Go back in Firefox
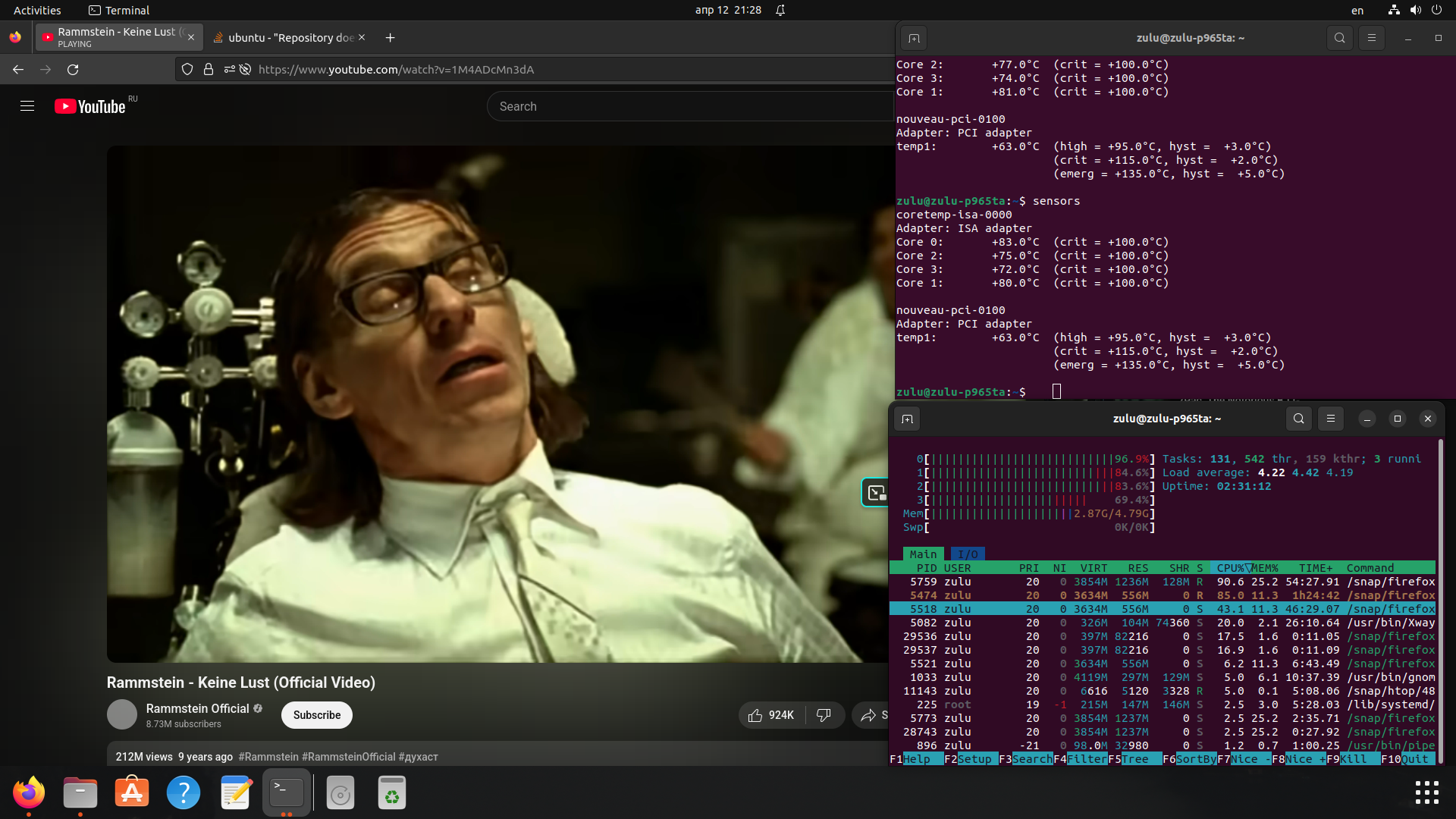1456x819 pixels. pos(18,69)
